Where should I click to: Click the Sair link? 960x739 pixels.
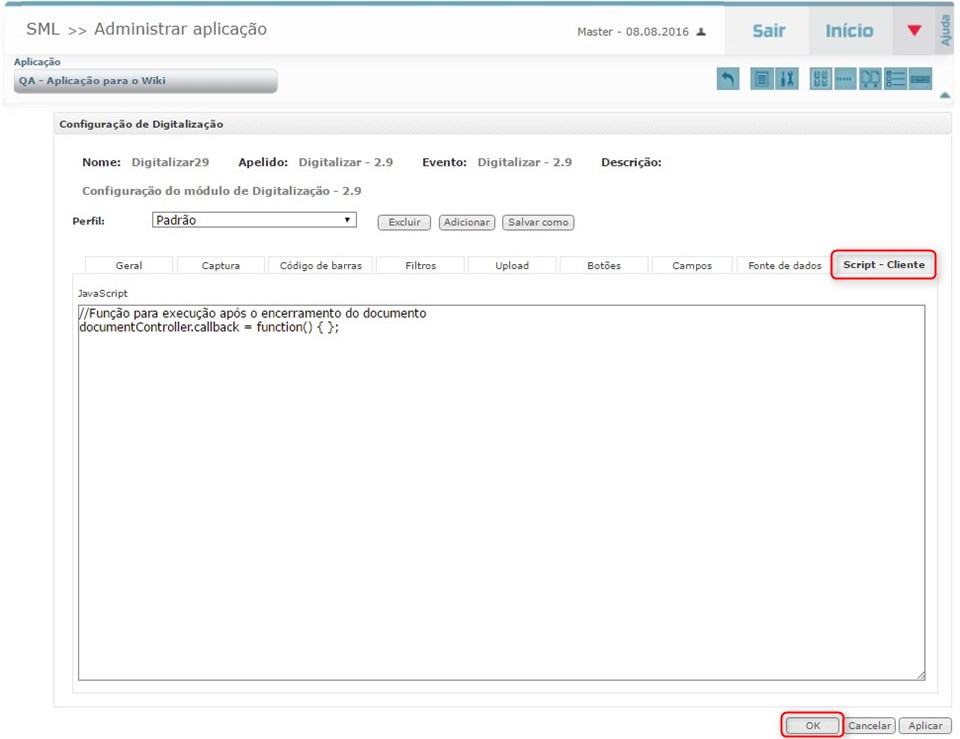tap(768, 31)
